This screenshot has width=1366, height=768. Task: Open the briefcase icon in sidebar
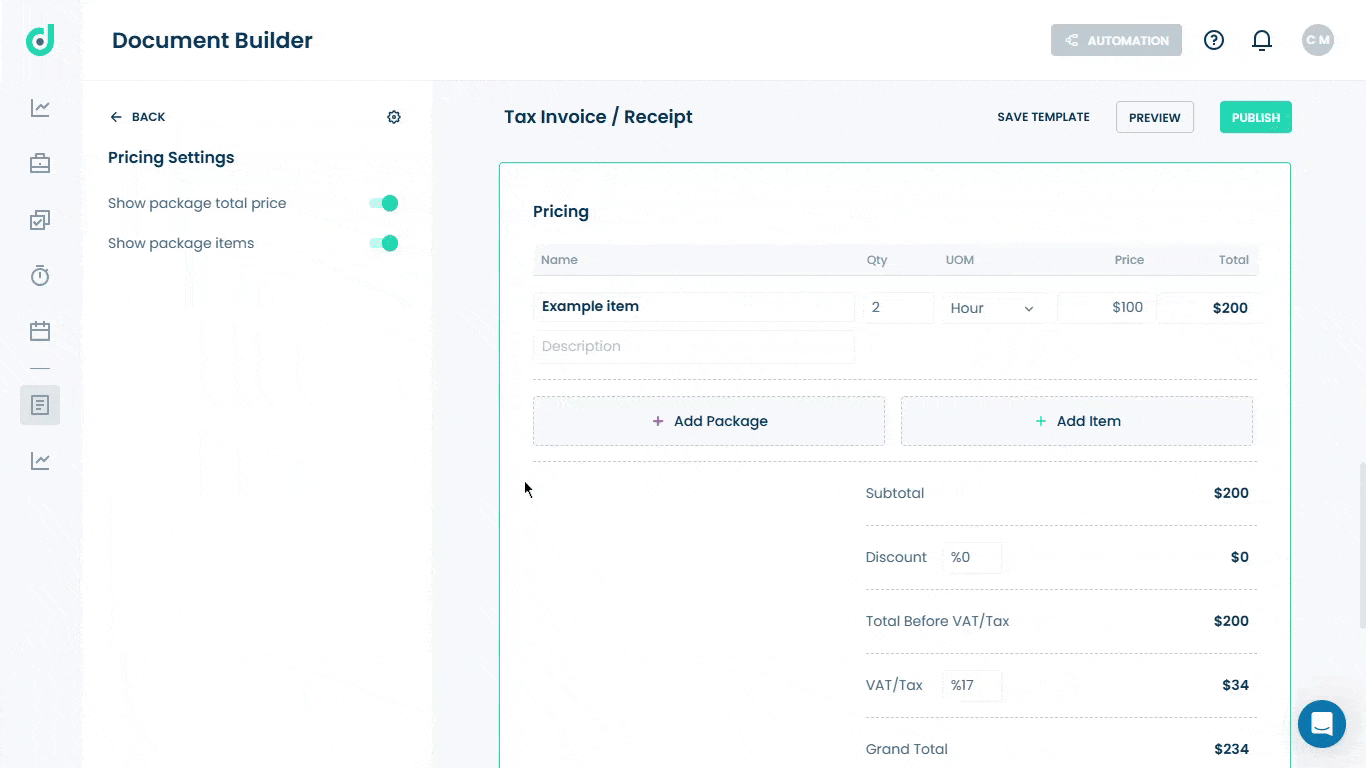click(x=40, y=163)
